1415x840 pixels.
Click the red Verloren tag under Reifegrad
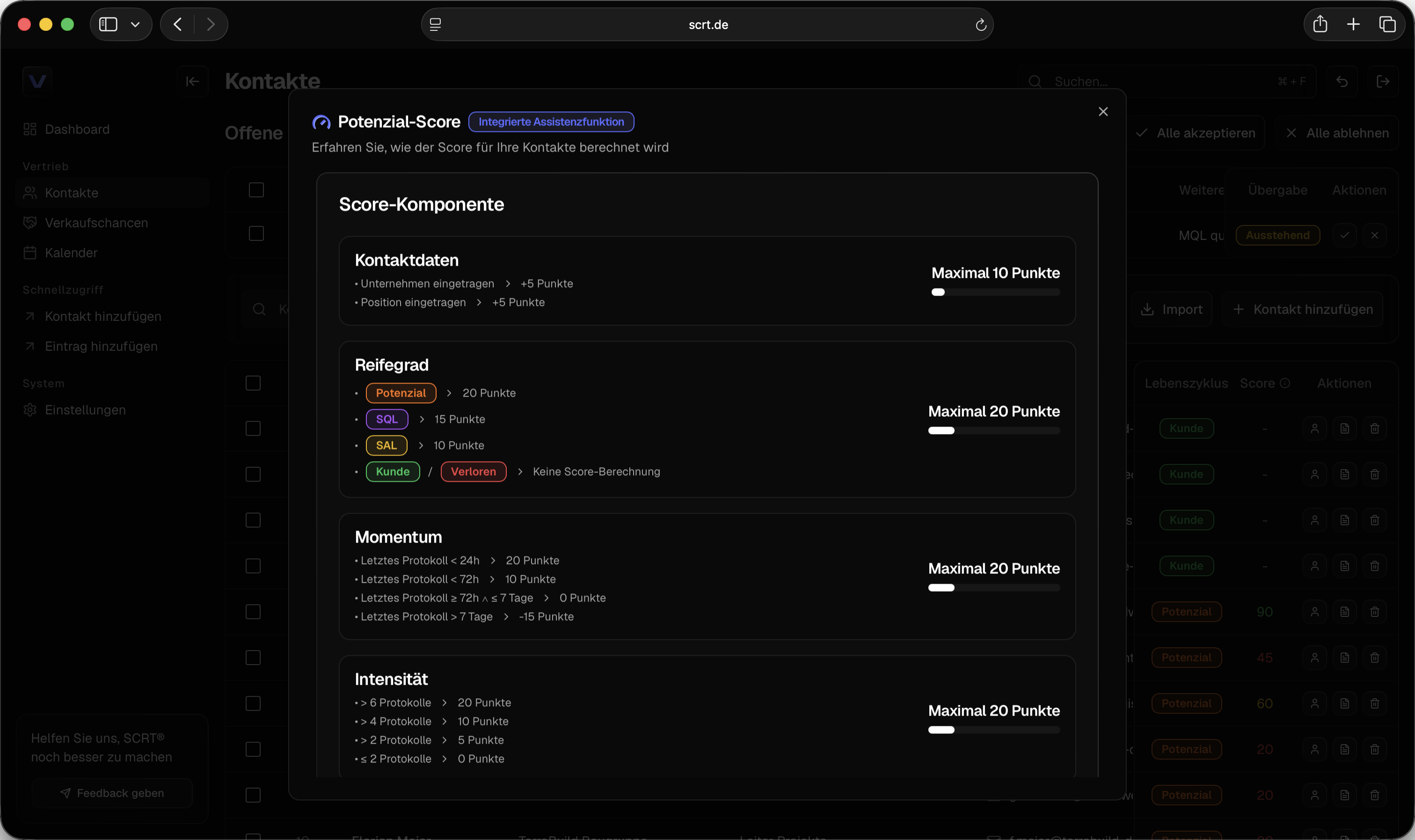point(474,471)
